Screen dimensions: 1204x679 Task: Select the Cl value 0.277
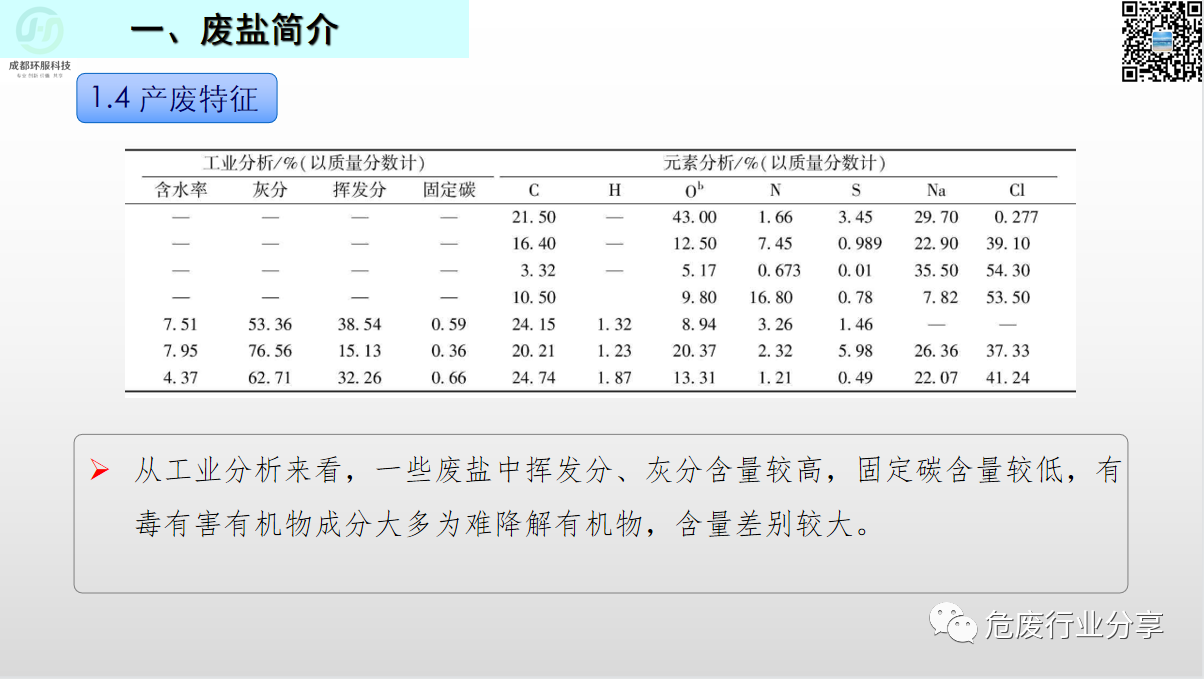(1016, 217)
